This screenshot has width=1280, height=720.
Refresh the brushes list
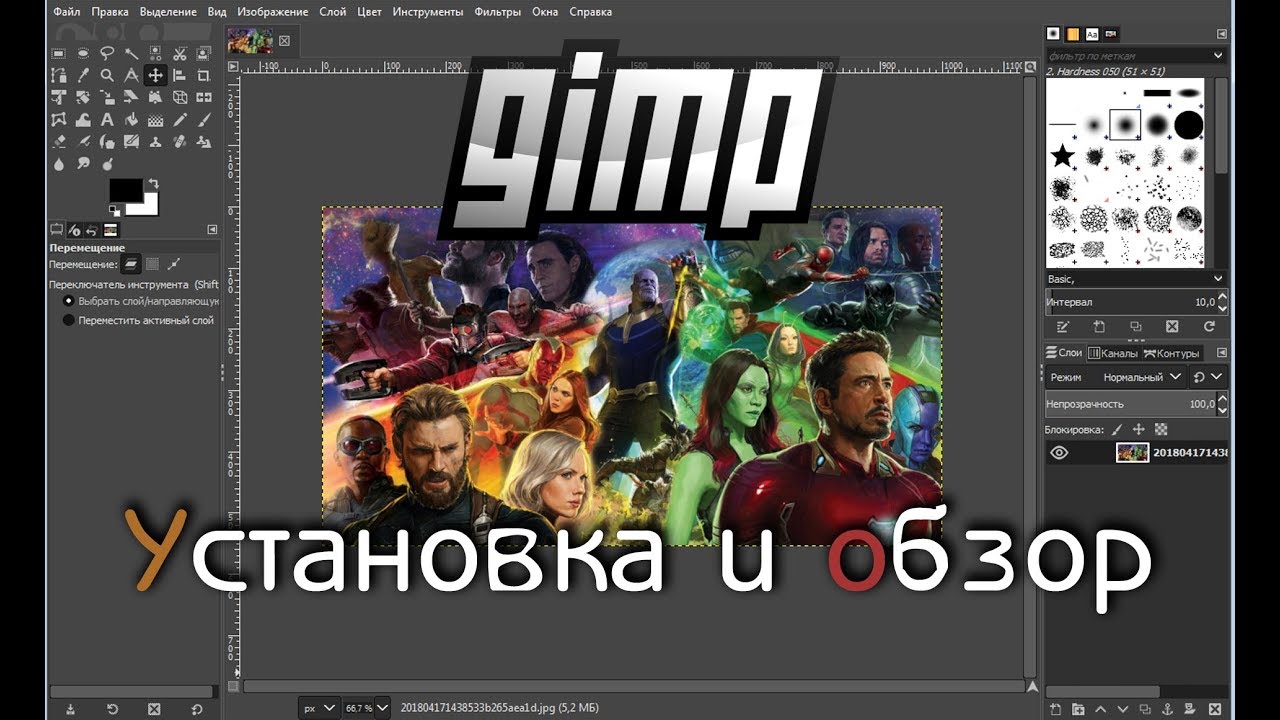click(x=1209, y=326)
